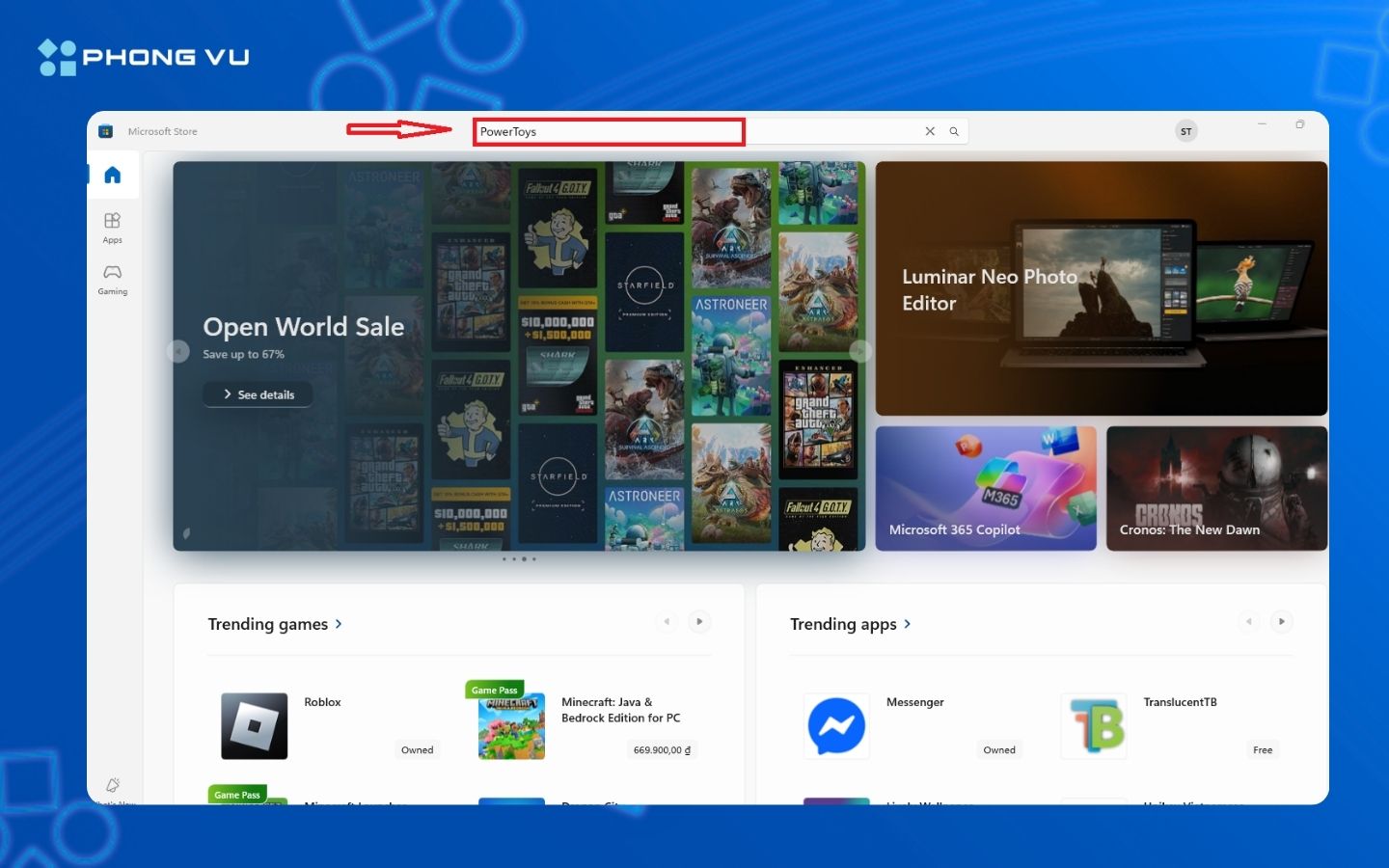Screen dimensions: 1389x868
Task: Select the TranslucentTB app icon
Action: coord(1094,726)
